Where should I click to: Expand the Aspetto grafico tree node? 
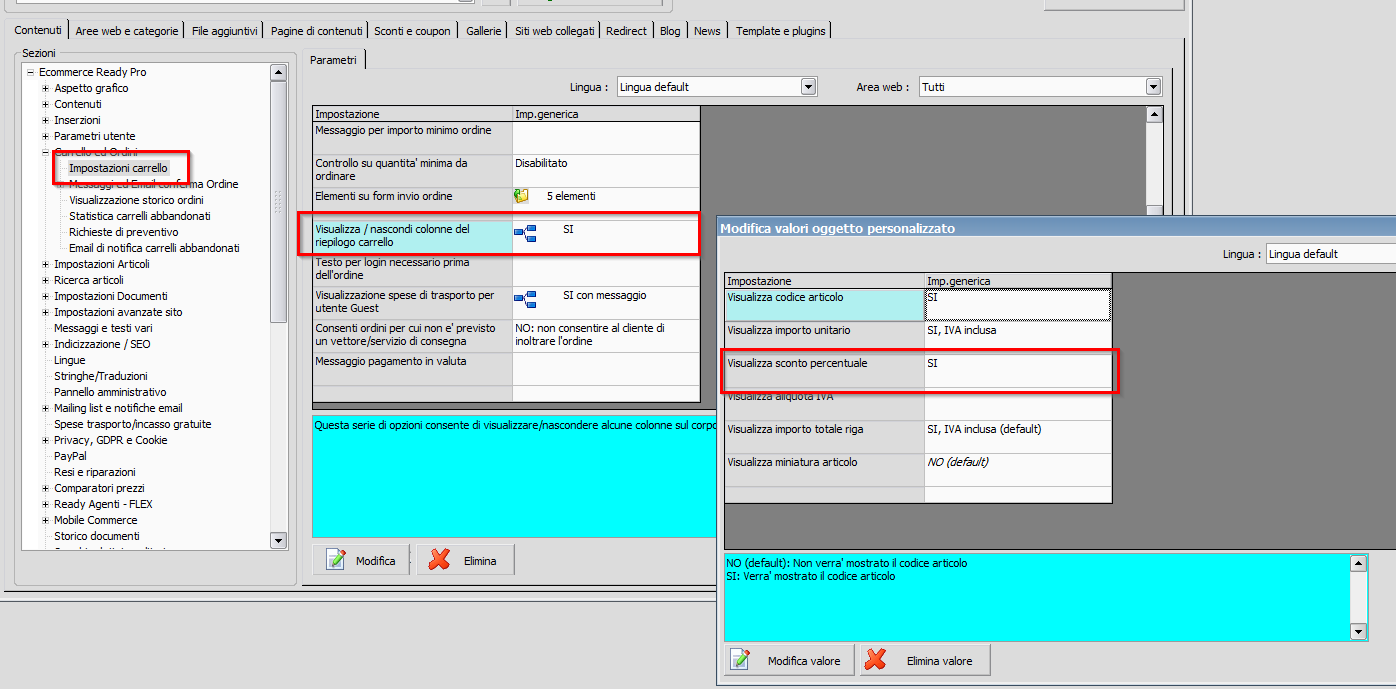pos(45,88)
